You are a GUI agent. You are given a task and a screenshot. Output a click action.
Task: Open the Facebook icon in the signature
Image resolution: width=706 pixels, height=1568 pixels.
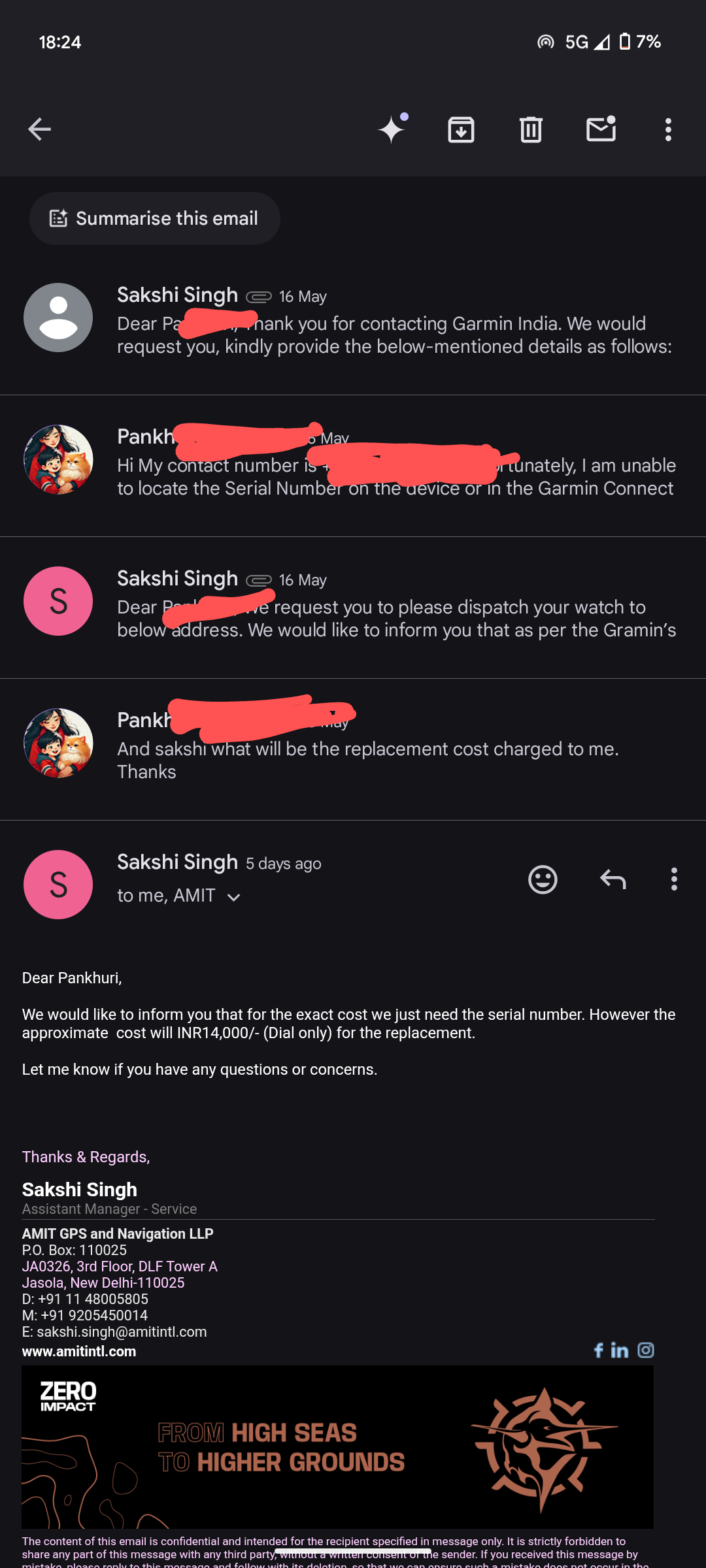[x=598, y=1350]
